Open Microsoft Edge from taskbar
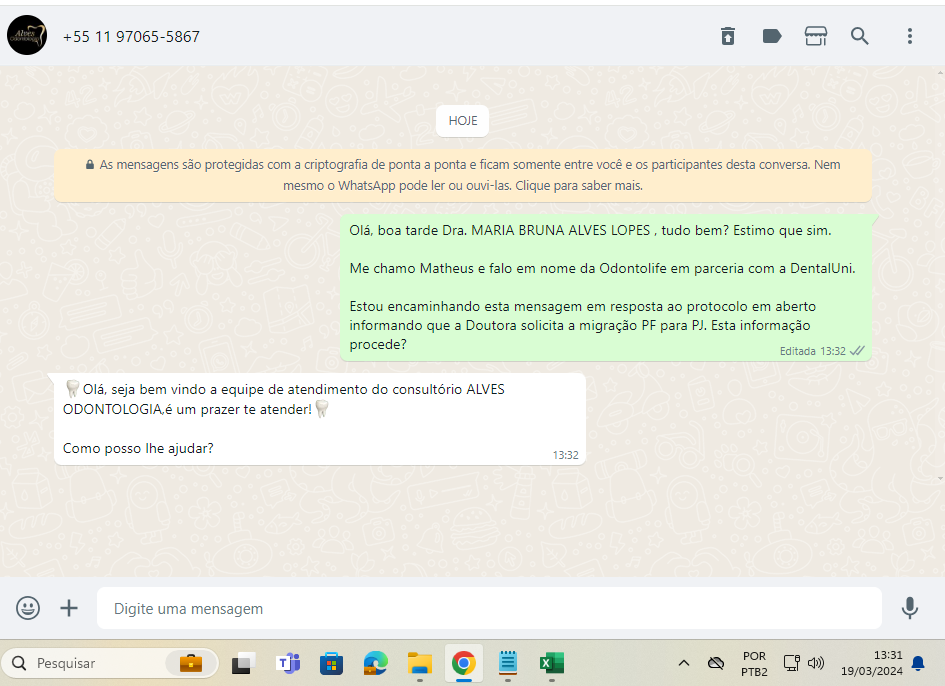This screenshot has height=686, width=945. (375, 663)
